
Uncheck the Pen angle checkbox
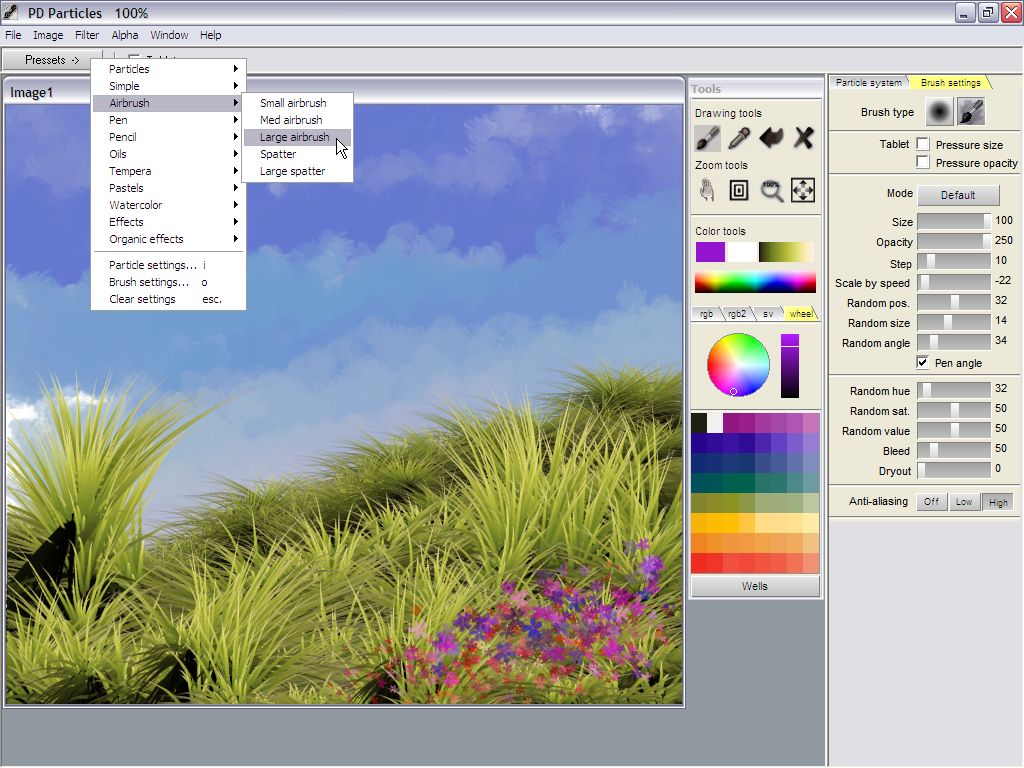923,363
